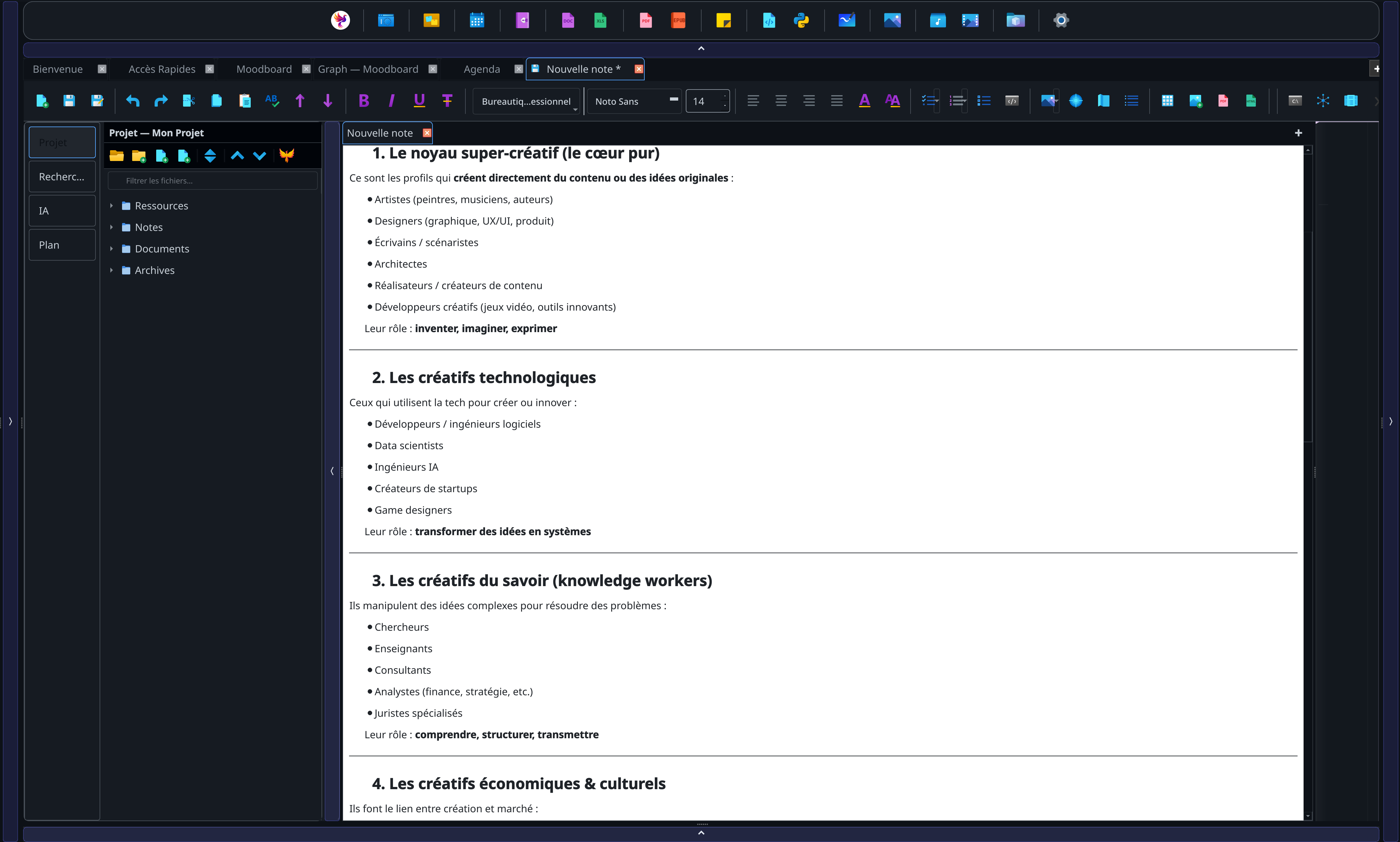Image resolution: width=1400 pixels, height=842 pixels.
Task: Paste from the clipboard
Action: pos(244,101)
